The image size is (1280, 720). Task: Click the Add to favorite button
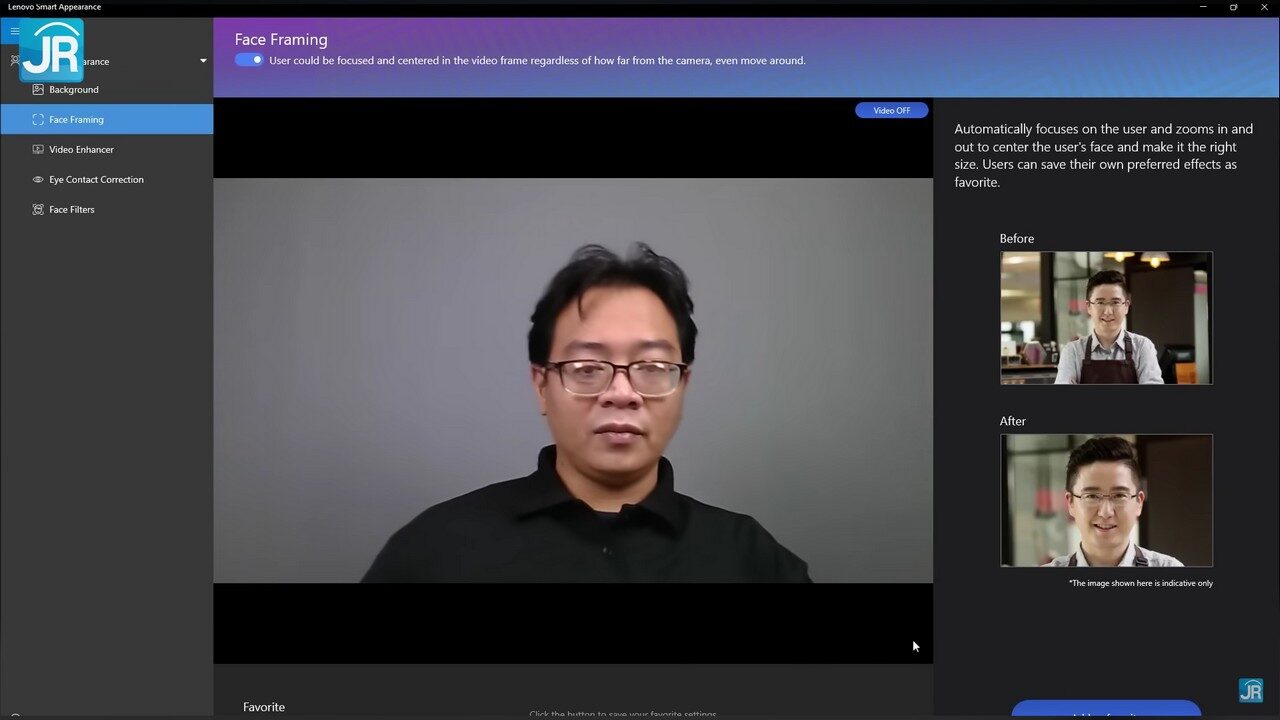click(1106, 713)
